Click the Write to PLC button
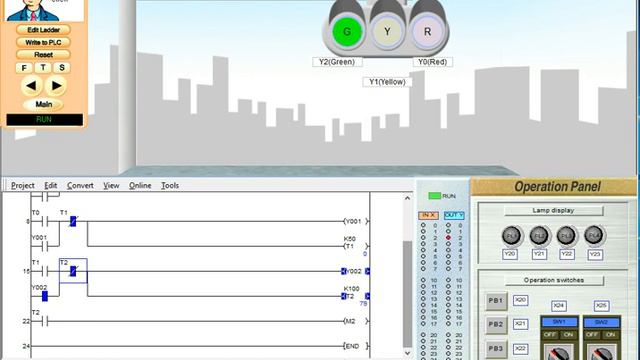640x360 pixels. point(44,42)
